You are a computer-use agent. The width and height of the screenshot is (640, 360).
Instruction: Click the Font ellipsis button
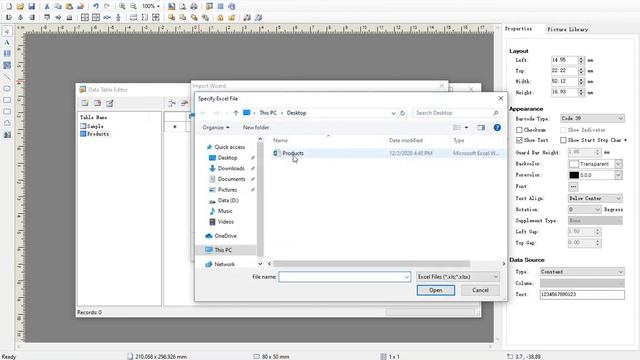(x=573, y=187)
